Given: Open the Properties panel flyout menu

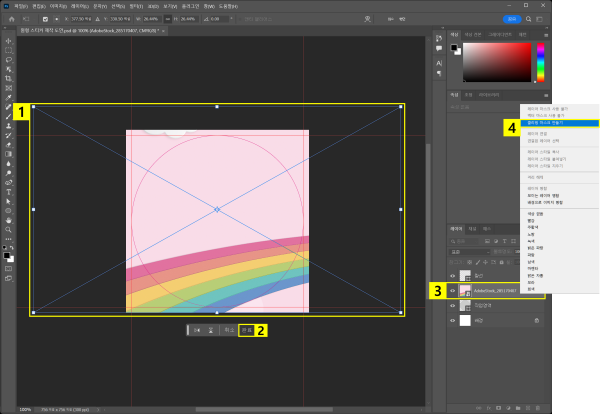Looking at the screenshot, I should [546, 95].
